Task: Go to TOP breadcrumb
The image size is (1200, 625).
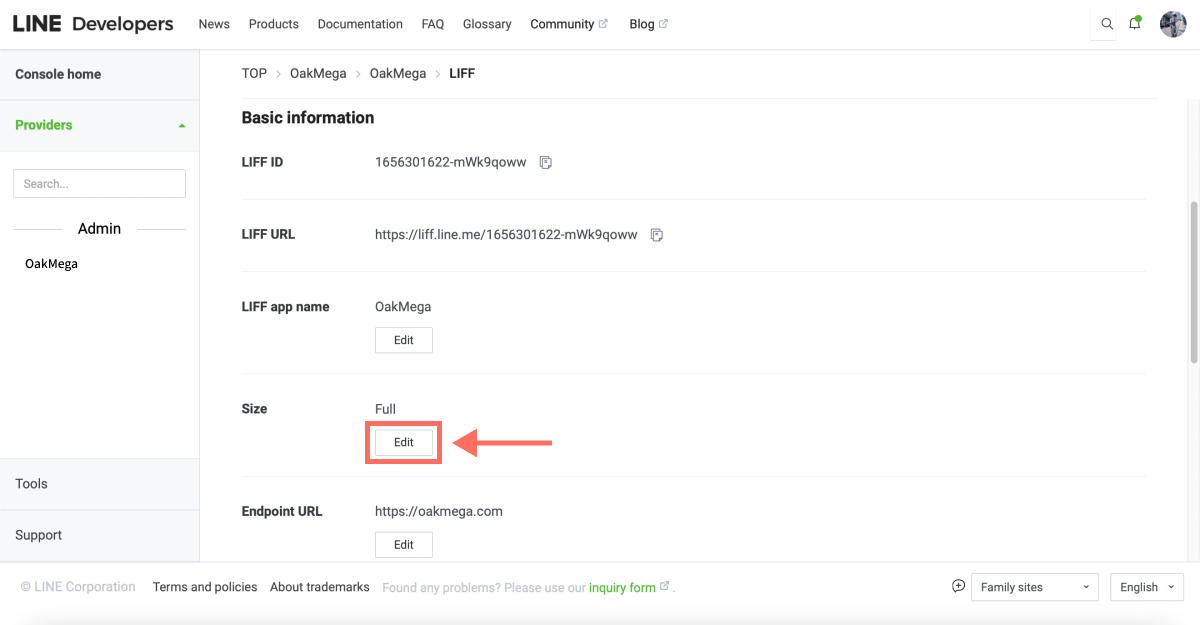Action: tap(254, 73)
